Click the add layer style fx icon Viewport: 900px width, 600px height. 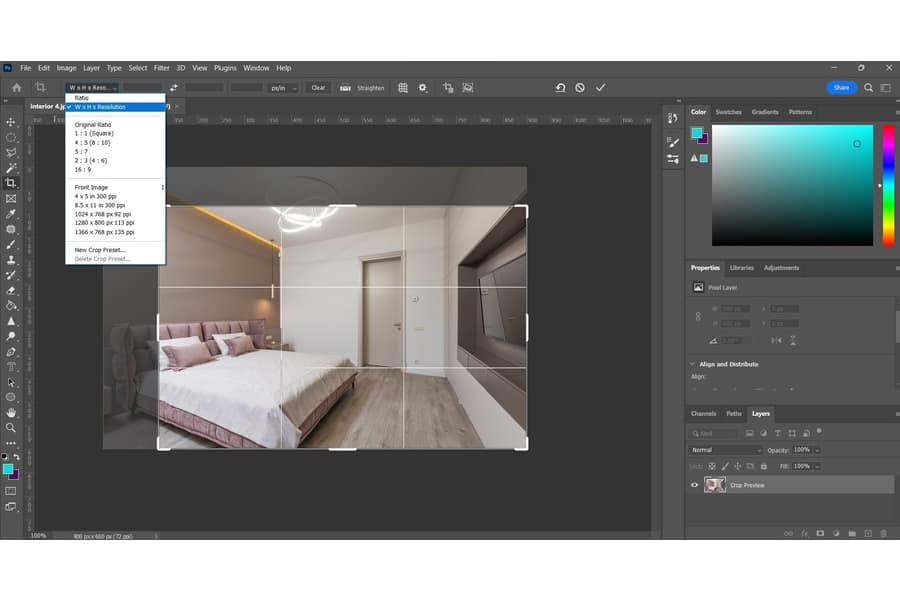point(804,533)
